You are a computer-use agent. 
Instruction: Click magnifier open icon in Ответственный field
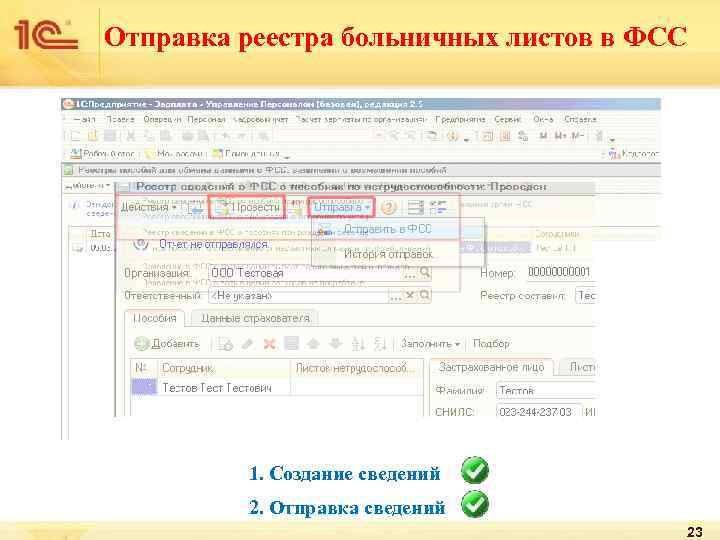(x=425, y=295)
